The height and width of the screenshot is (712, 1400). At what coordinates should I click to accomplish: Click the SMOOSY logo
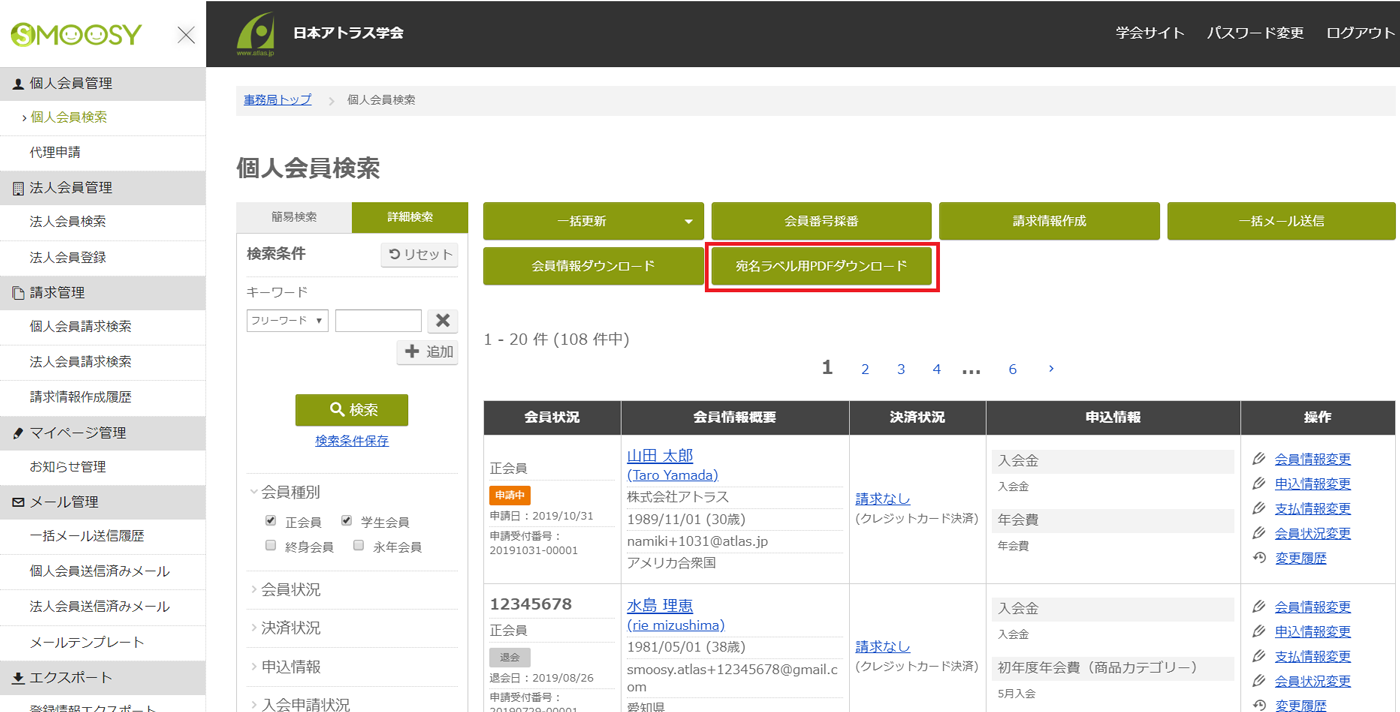[76, 35]
